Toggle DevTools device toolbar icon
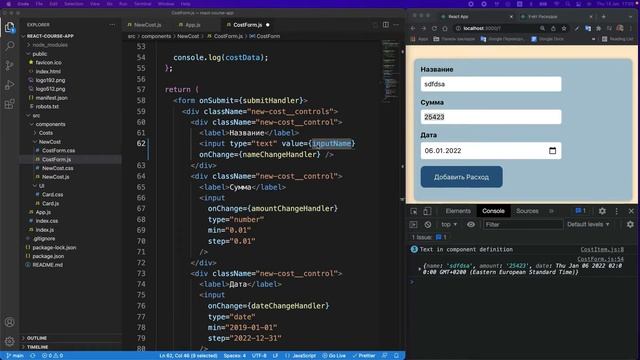640x360 pixels. (x=427, y=211)
